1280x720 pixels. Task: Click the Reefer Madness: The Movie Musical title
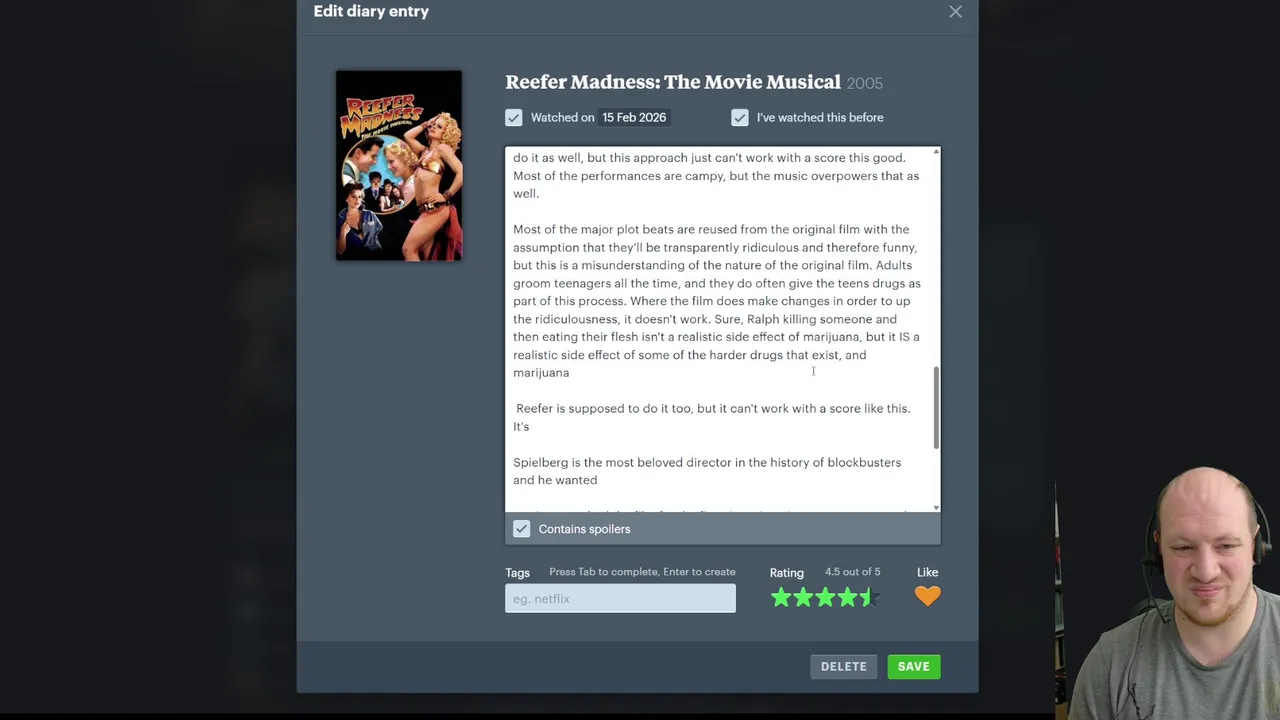coord(673,82)
